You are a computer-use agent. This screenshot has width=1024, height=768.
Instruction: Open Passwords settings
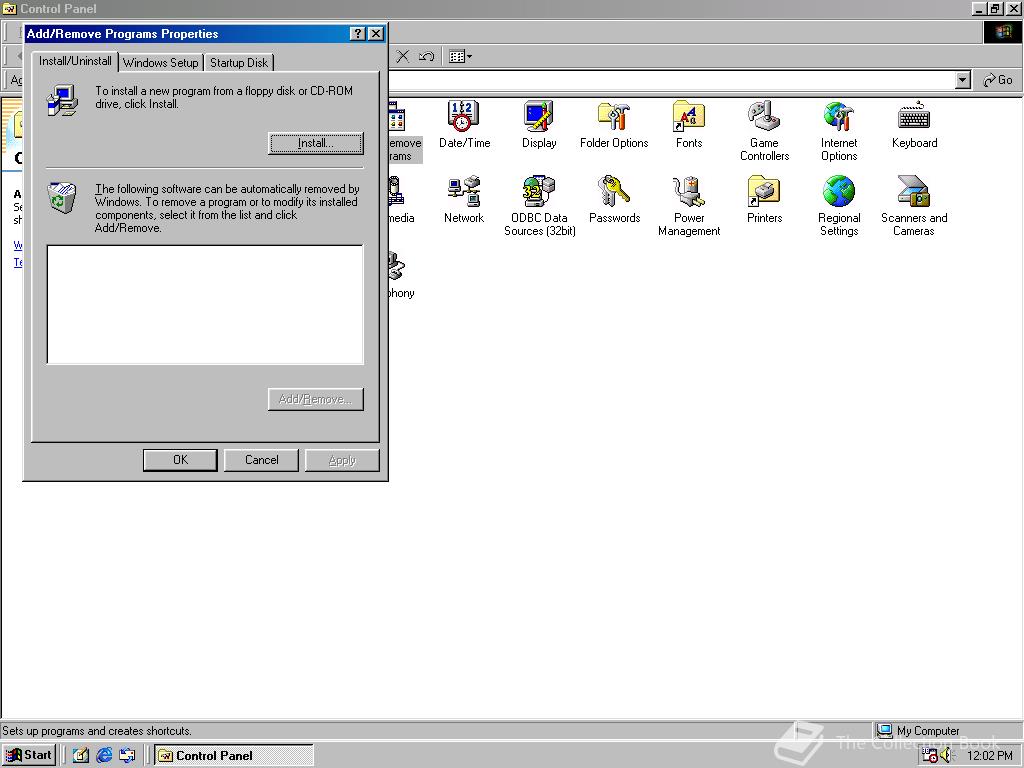[614, 192]
